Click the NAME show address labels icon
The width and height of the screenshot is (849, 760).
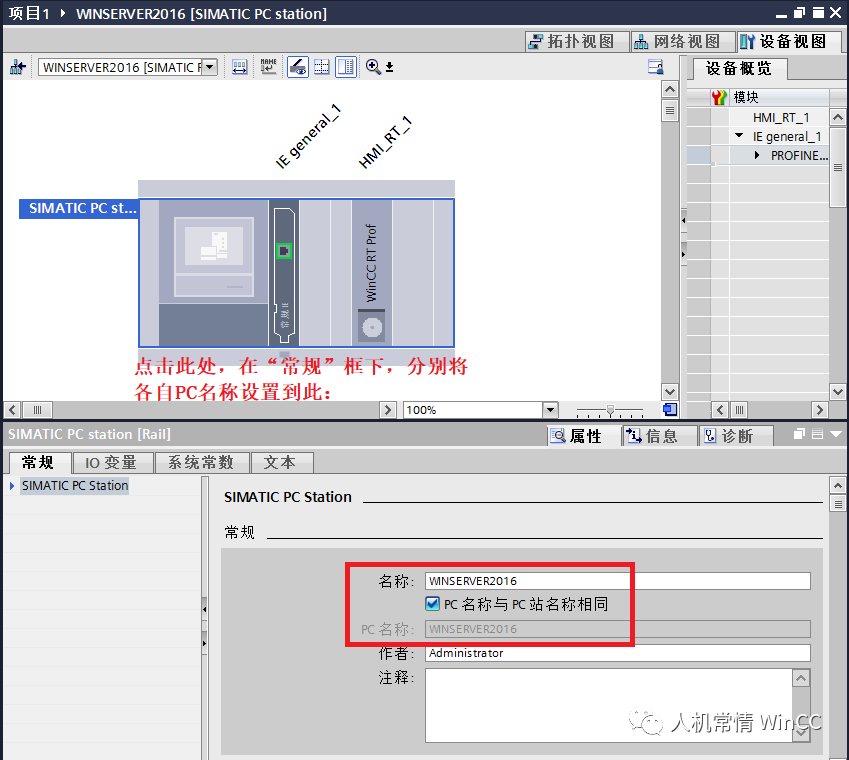(268, 67)
